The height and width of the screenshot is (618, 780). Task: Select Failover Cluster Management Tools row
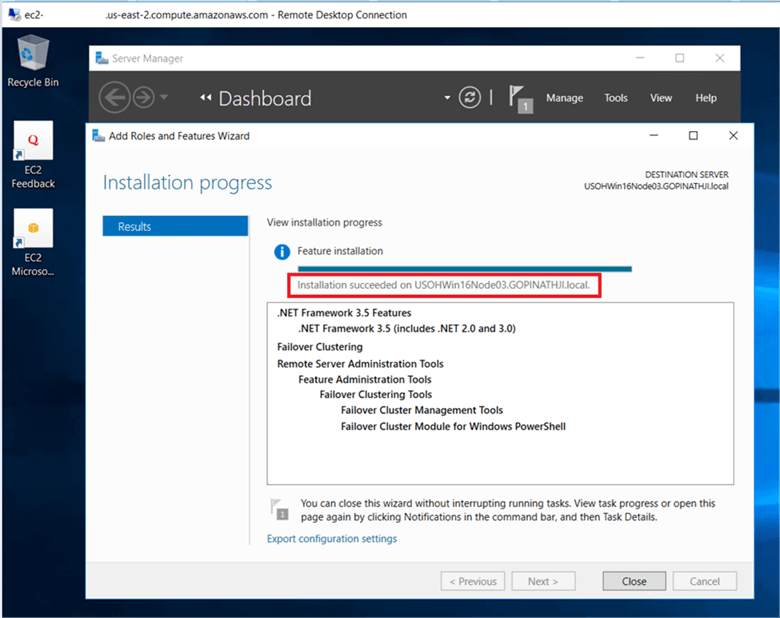point(422,410)
